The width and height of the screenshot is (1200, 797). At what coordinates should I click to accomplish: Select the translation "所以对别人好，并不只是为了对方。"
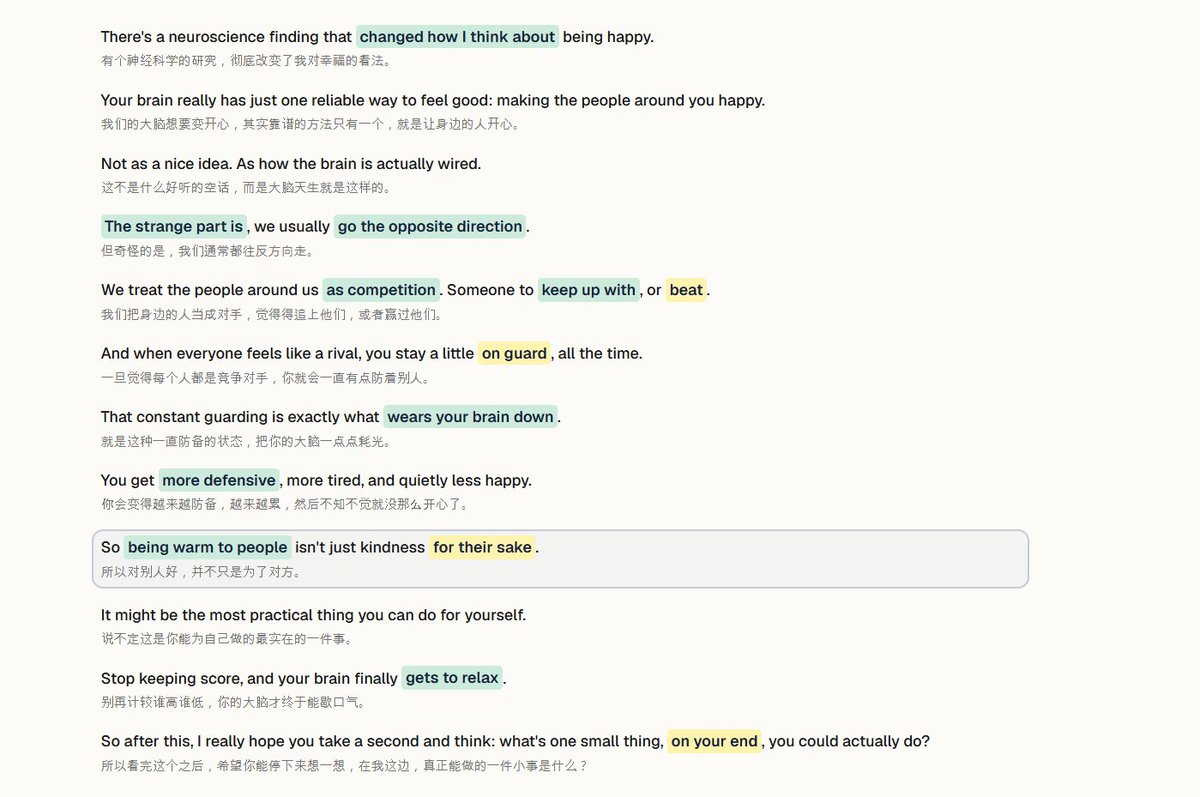pos(201,572)
